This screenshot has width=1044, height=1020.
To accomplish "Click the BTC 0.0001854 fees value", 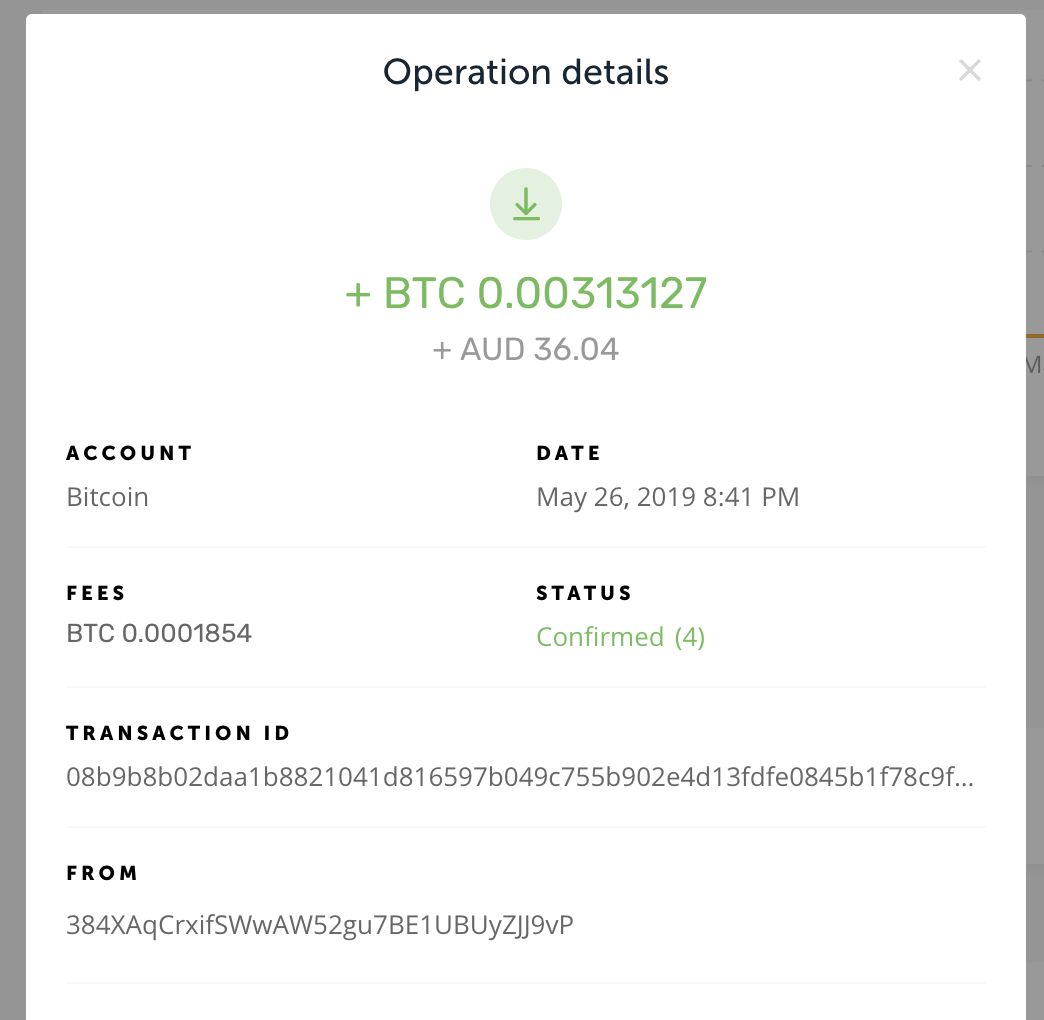I will [x=159, y=633].
